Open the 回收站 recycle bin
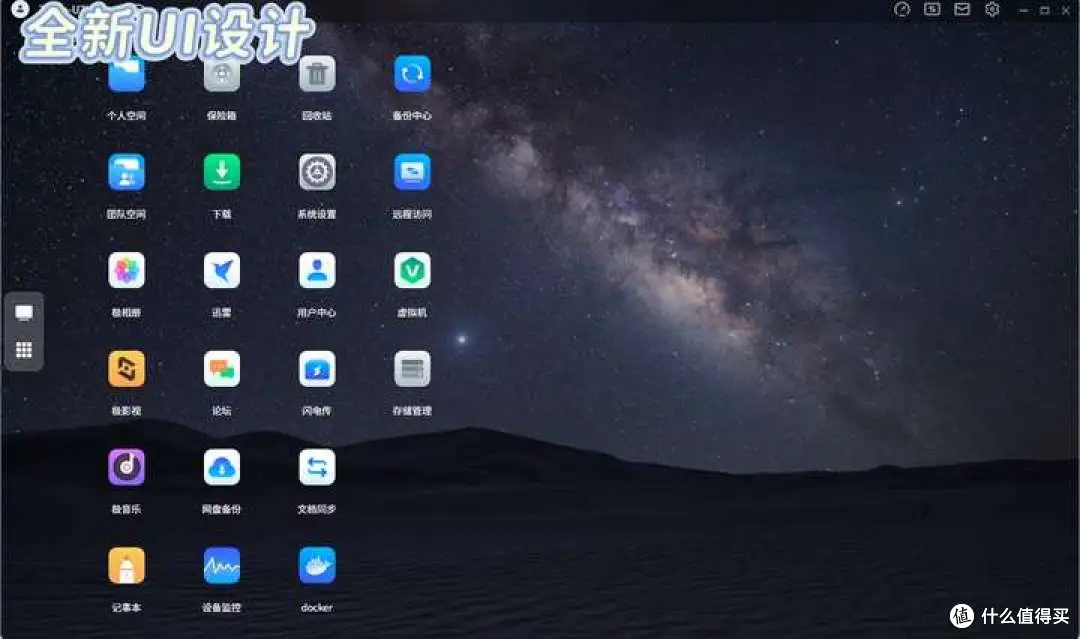Image resolution: width=1080 pixels, height=639 pixels. tap(317, 74)
